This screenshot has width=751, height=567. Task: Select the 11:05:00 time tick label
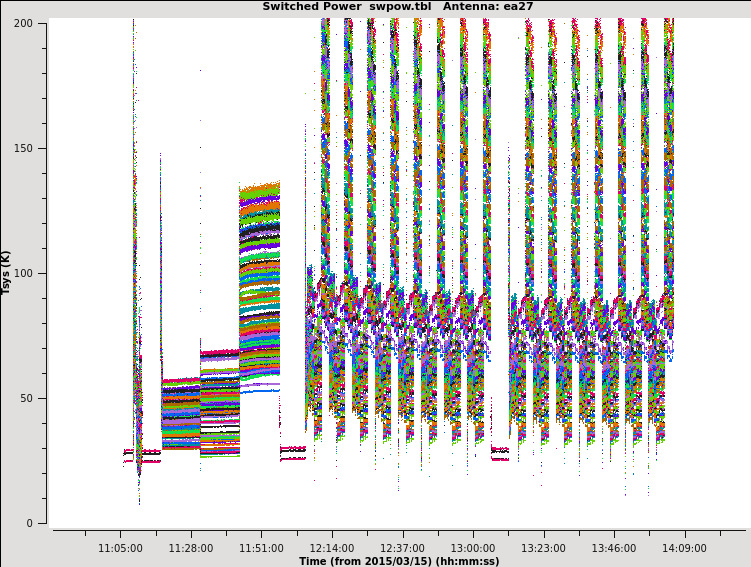120,548
